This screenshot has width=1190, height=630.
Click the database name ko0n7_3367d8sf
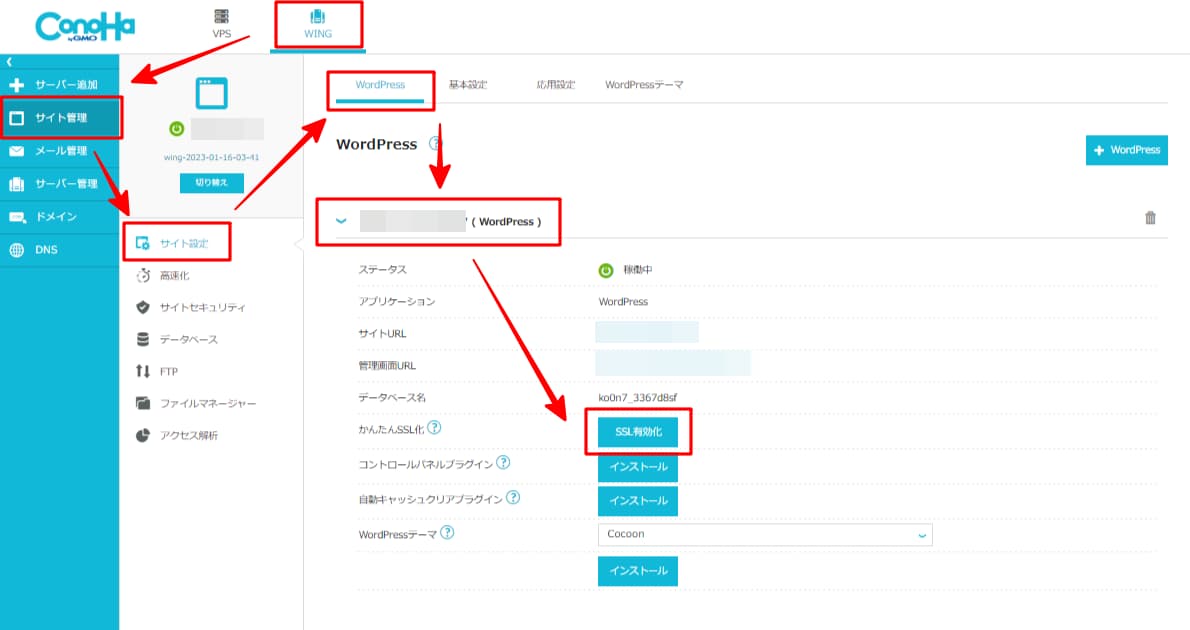[x=638, y=398]
